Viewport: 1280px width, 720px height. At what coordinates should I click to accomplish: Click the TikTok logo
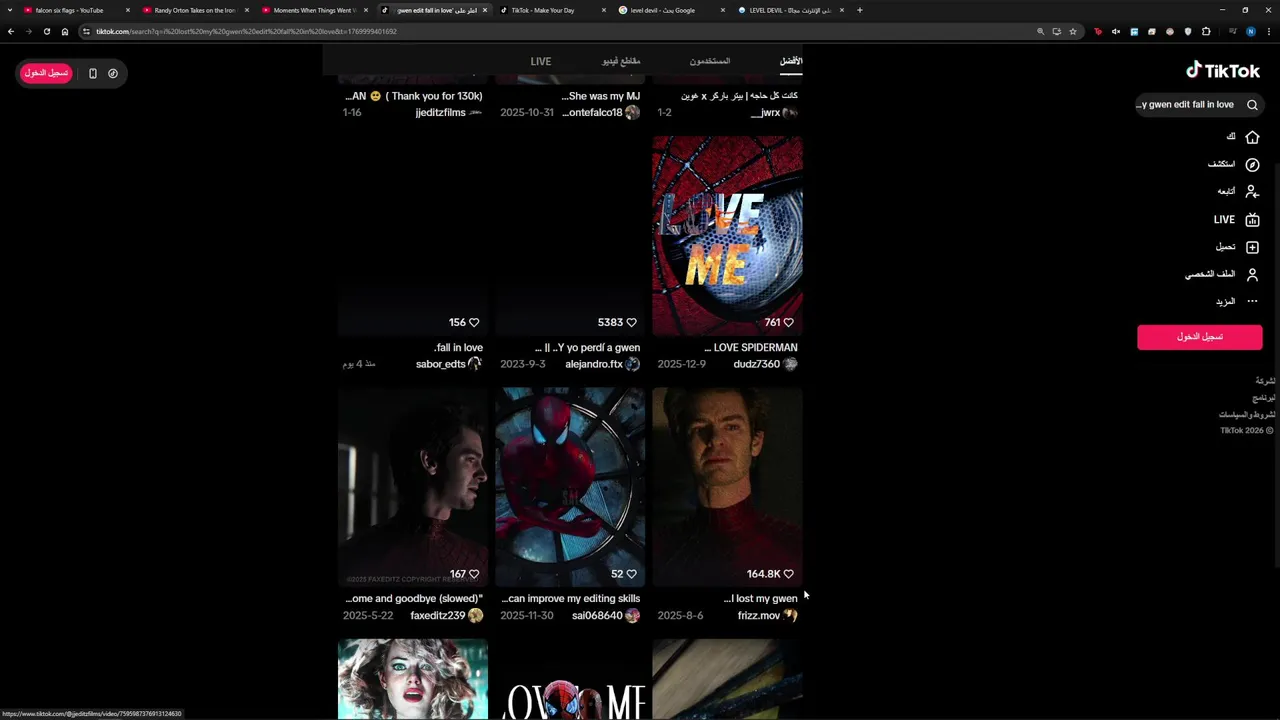click(1222, 70)
